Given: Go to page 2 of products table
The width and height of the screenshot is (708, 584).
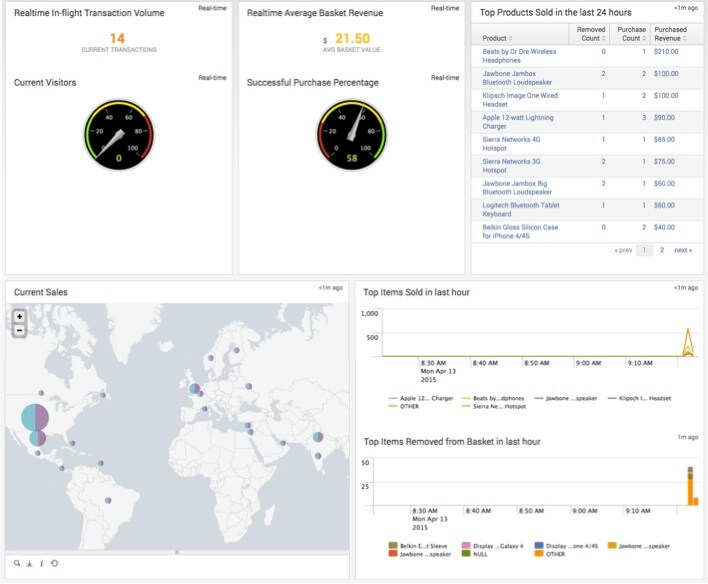Looking at the screenshot, I should [x=662, y=250].
